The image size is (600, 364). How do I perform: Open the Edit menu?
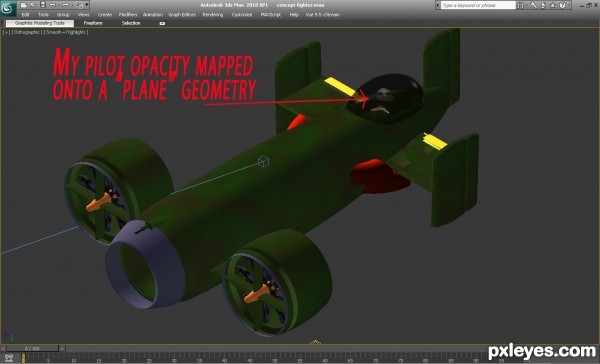25,15
